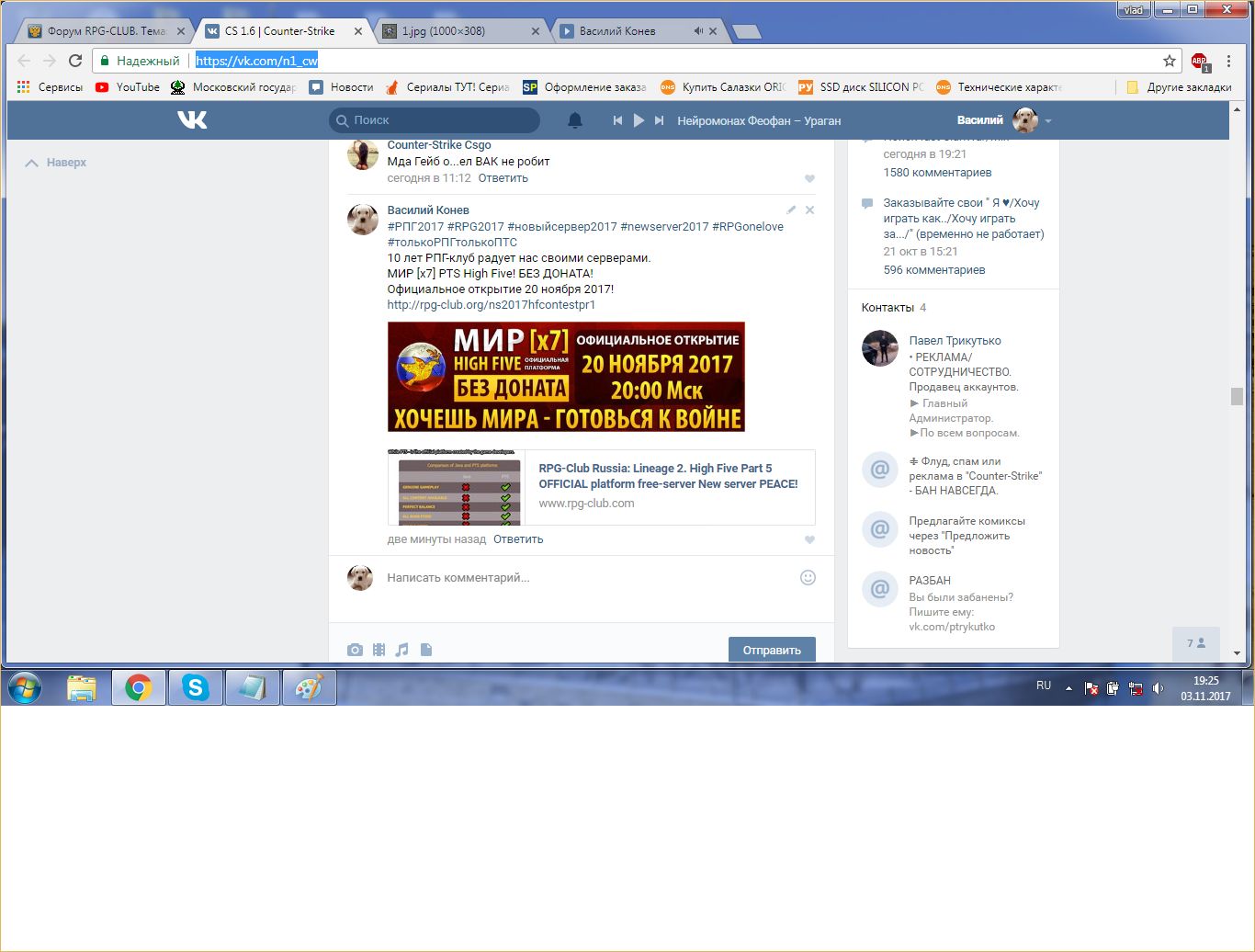Open the system volume control

click(x=1159, y=687)
